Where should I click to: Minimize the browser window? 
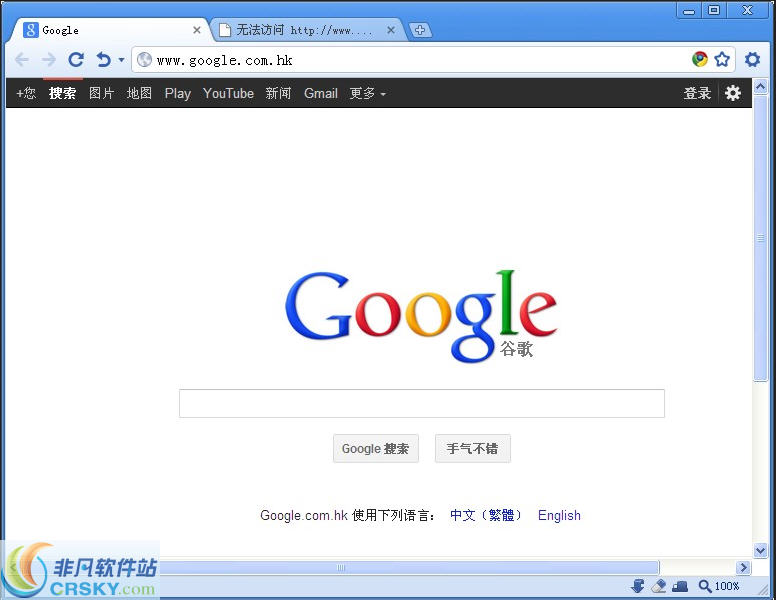coord(688,11)
